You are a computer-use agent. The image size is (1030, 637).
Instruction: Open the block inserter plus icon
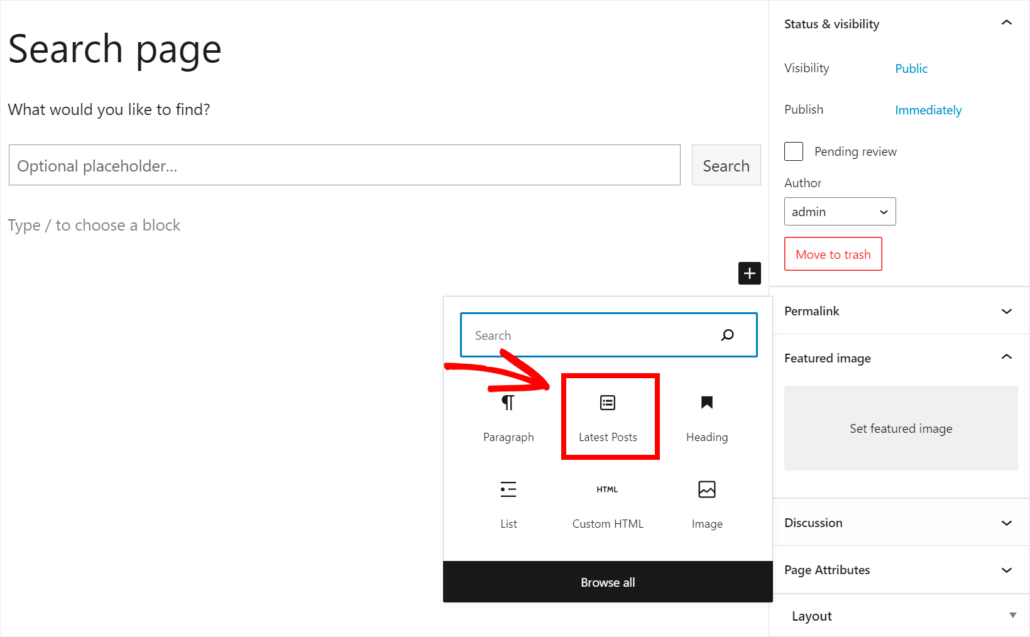[x=749, y=272]
